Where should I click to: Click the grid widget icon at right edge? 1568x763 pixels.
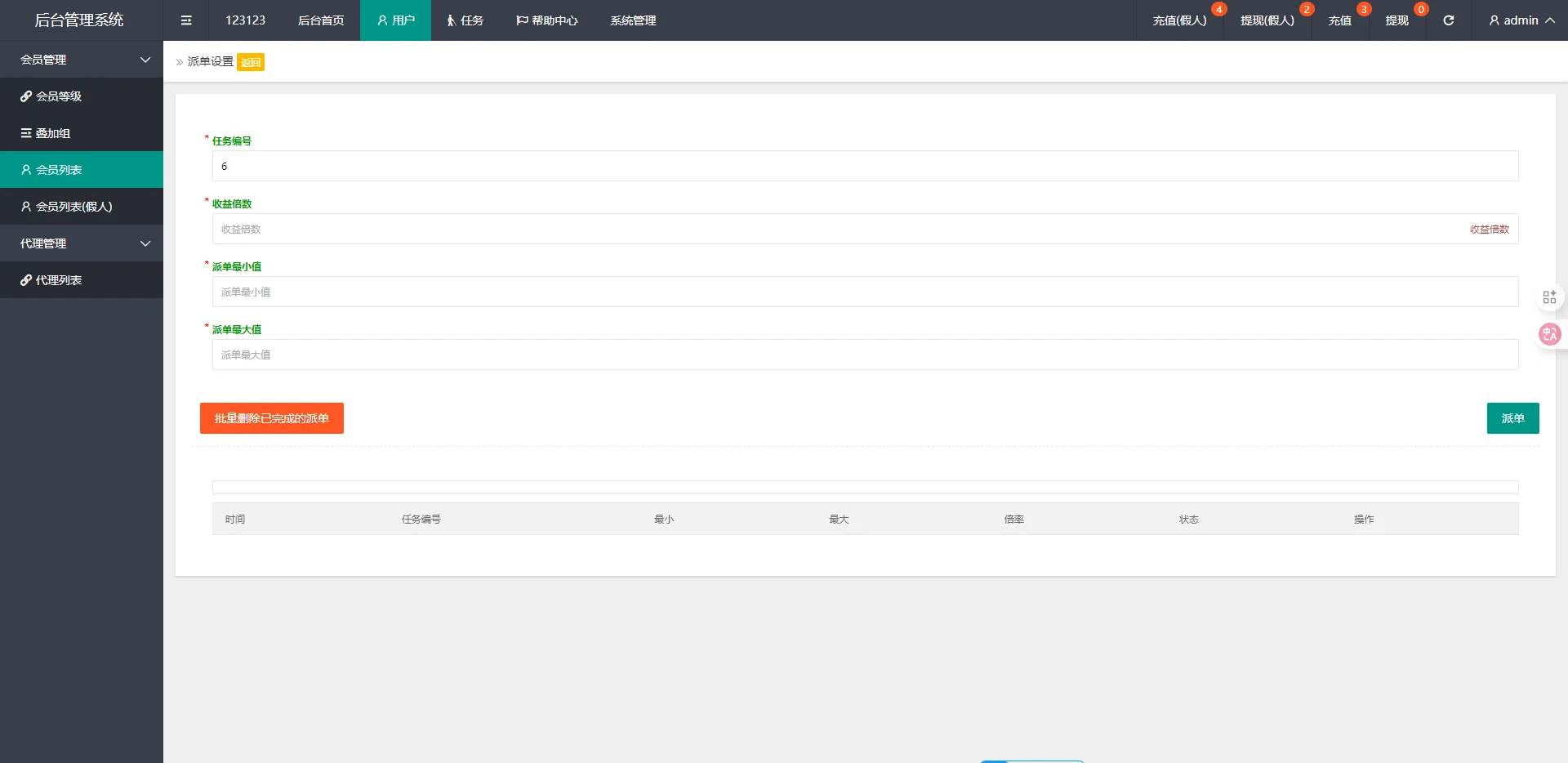[x=1549, y=297]
